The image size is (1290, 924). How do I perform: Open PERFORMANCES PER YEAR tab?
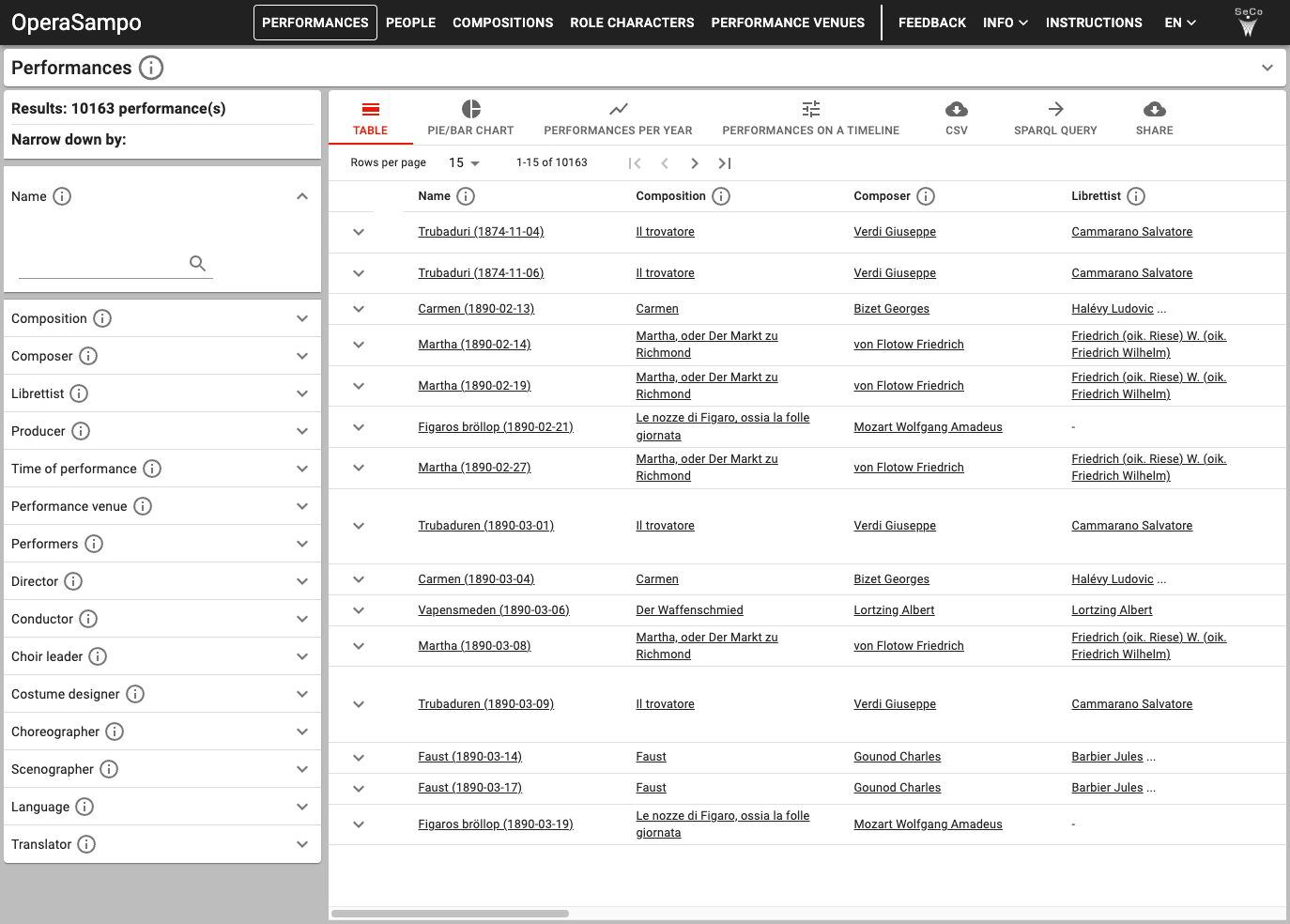[x=618, y=118]
